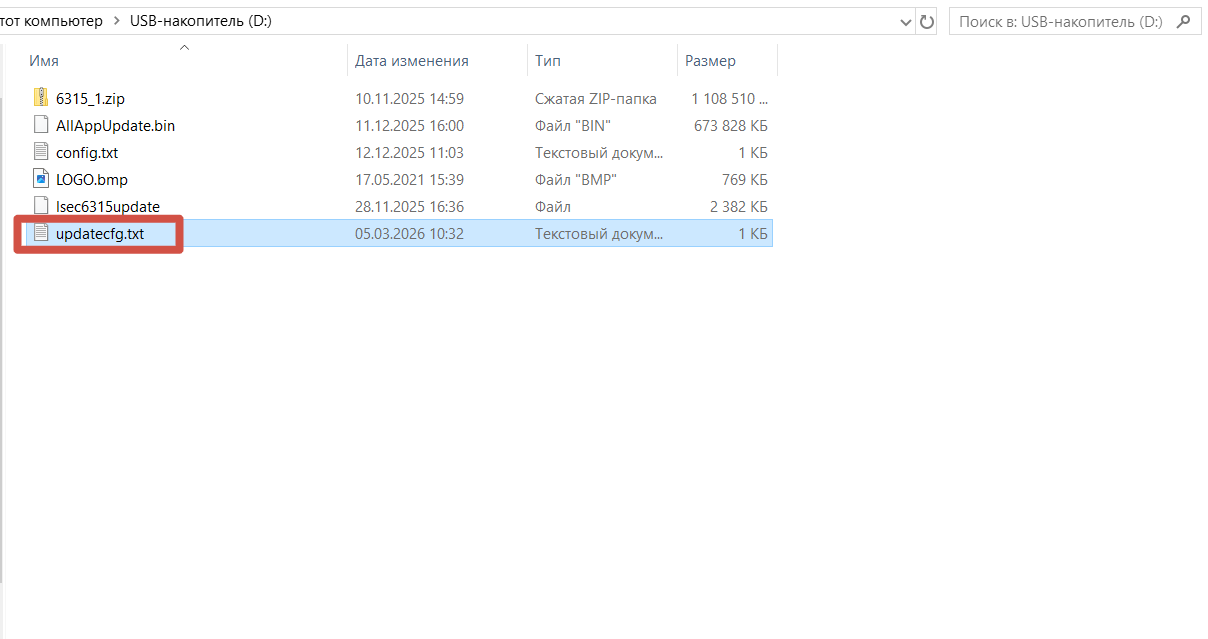Click the updatecfg.txt document icon
Screen dimensions: 1208x639
[x=41, y=233]
